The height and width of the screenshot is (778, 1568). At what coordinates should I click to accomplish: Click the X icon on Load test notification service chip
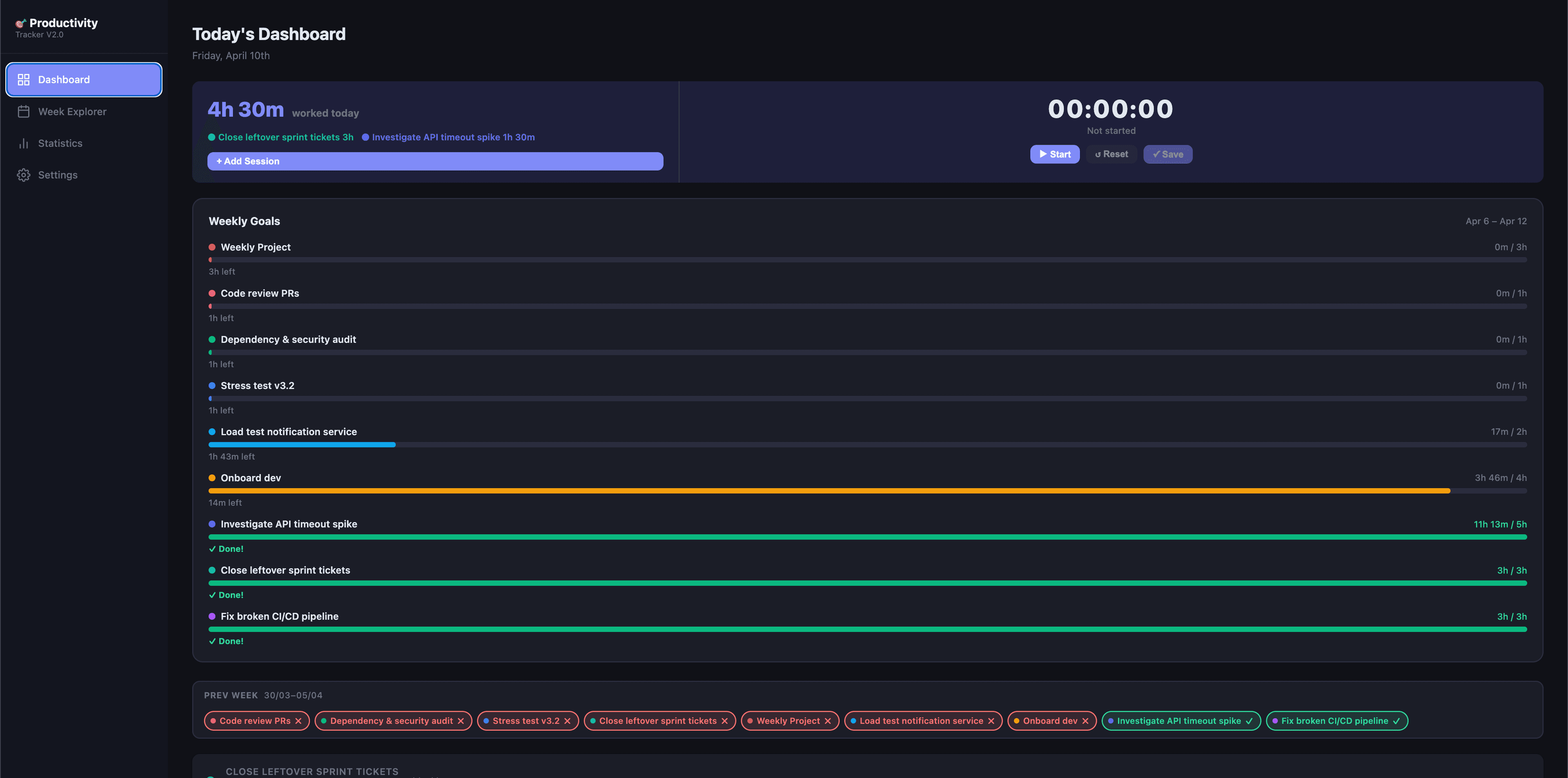[991, 721]
